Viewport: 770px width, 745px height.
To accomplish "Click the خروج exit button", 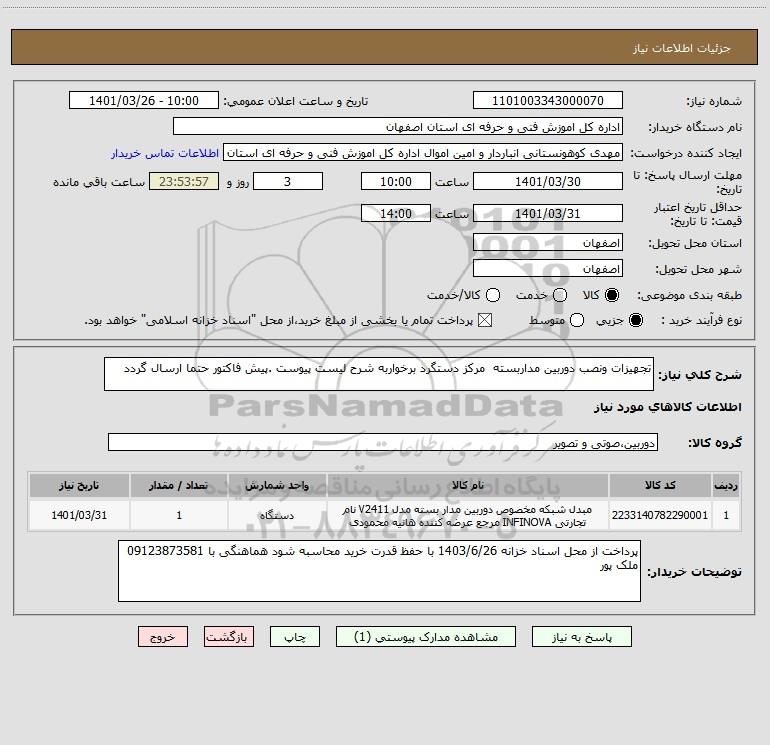I will tap(163, 637).
